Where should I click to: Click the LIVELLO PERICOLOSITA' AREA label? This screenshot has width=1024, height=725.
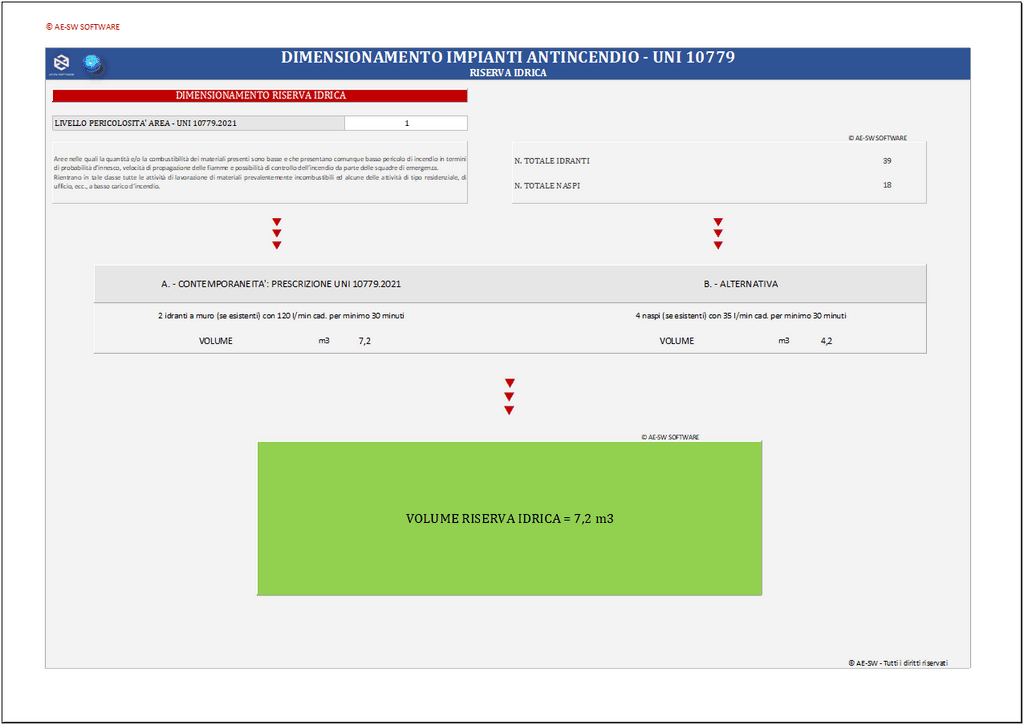[146, 123]
